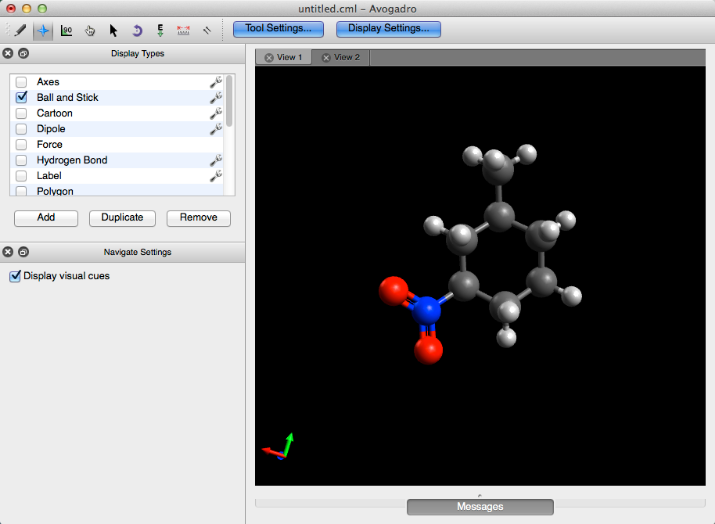Viewport: 715px width, 524px height.
Task: Select the Manipulate hand tool
Action: (x=89, y=30)
